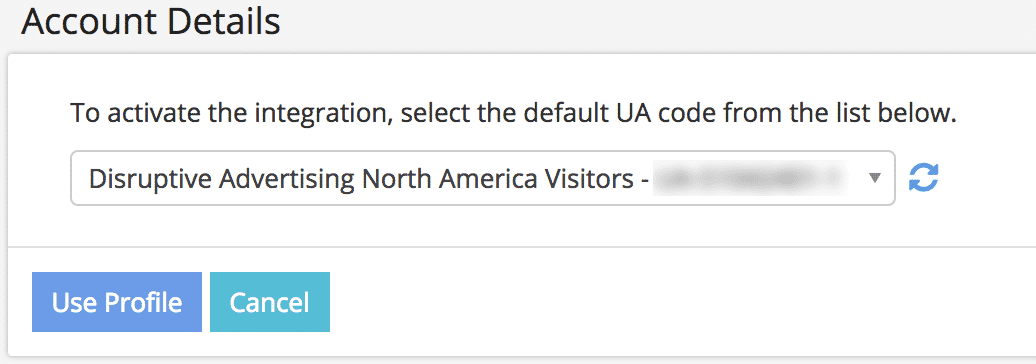The width and height of the screenshot is (1036, 364).
Task: Confirm selection with the blue Use Profile button
Action: (117, 302)
